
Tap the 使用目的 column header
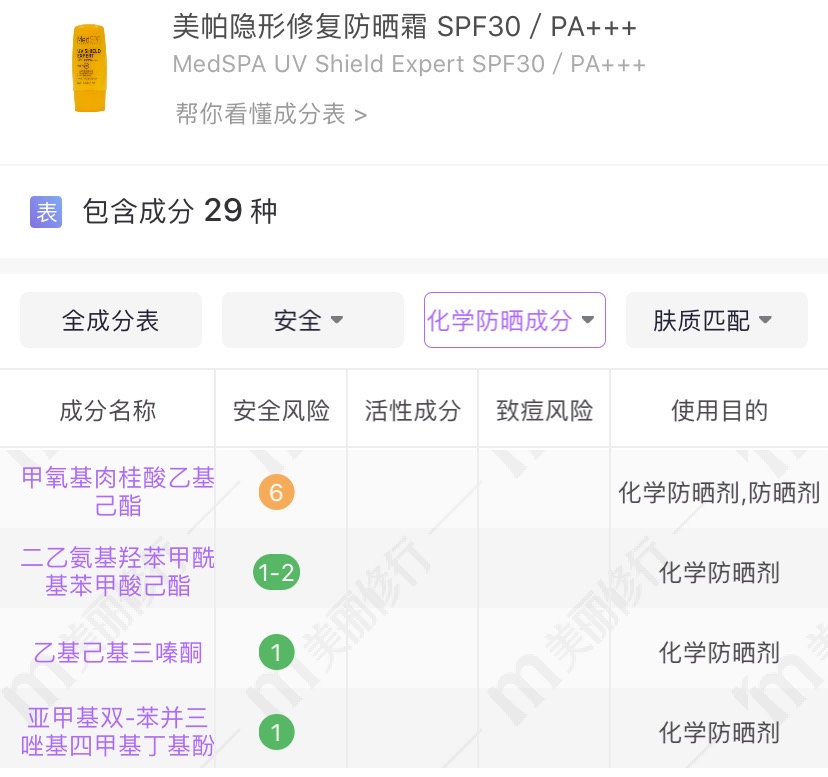click(x=719, y=410)
